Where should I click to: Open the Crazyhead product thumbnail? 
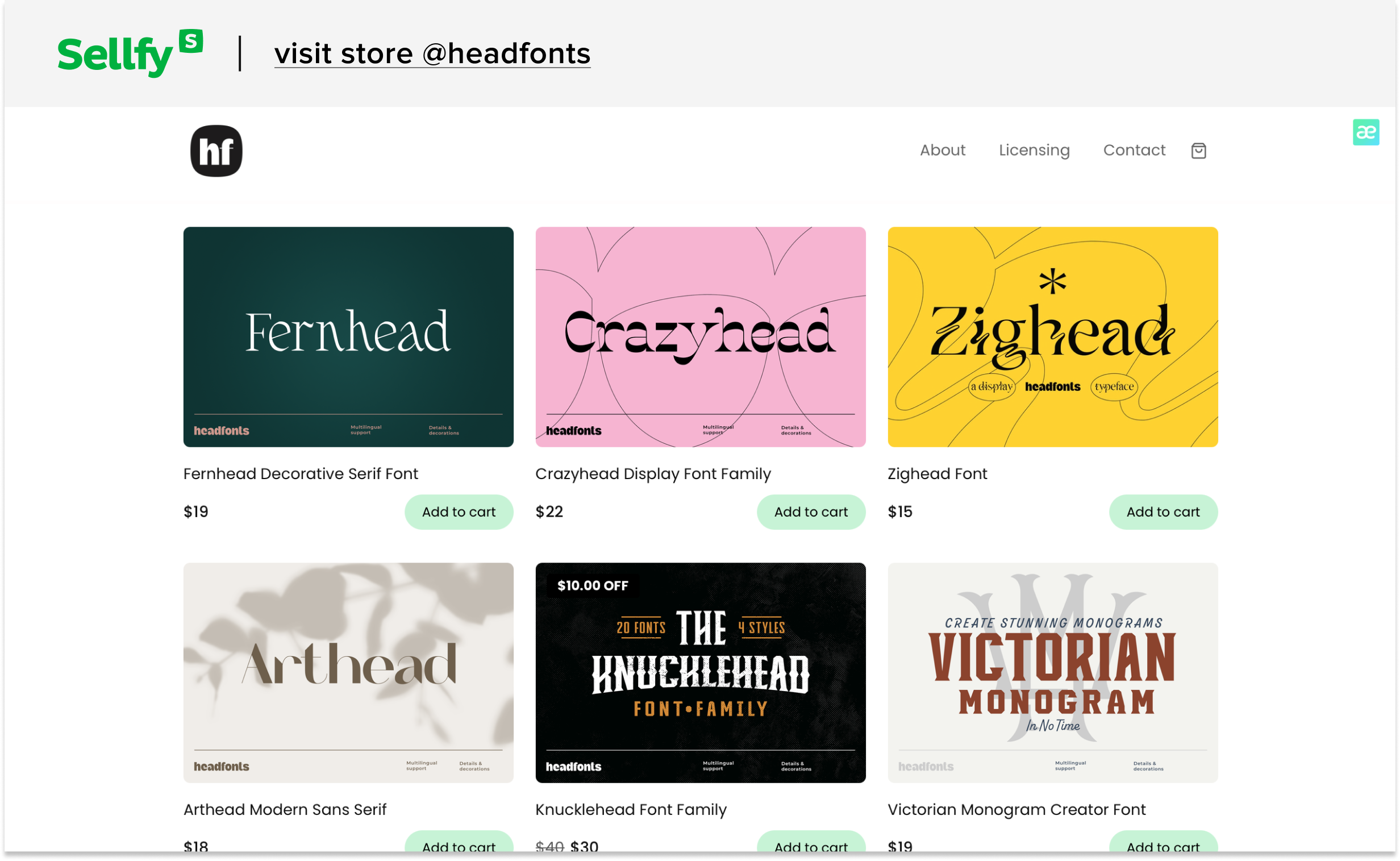pos(701,337)
